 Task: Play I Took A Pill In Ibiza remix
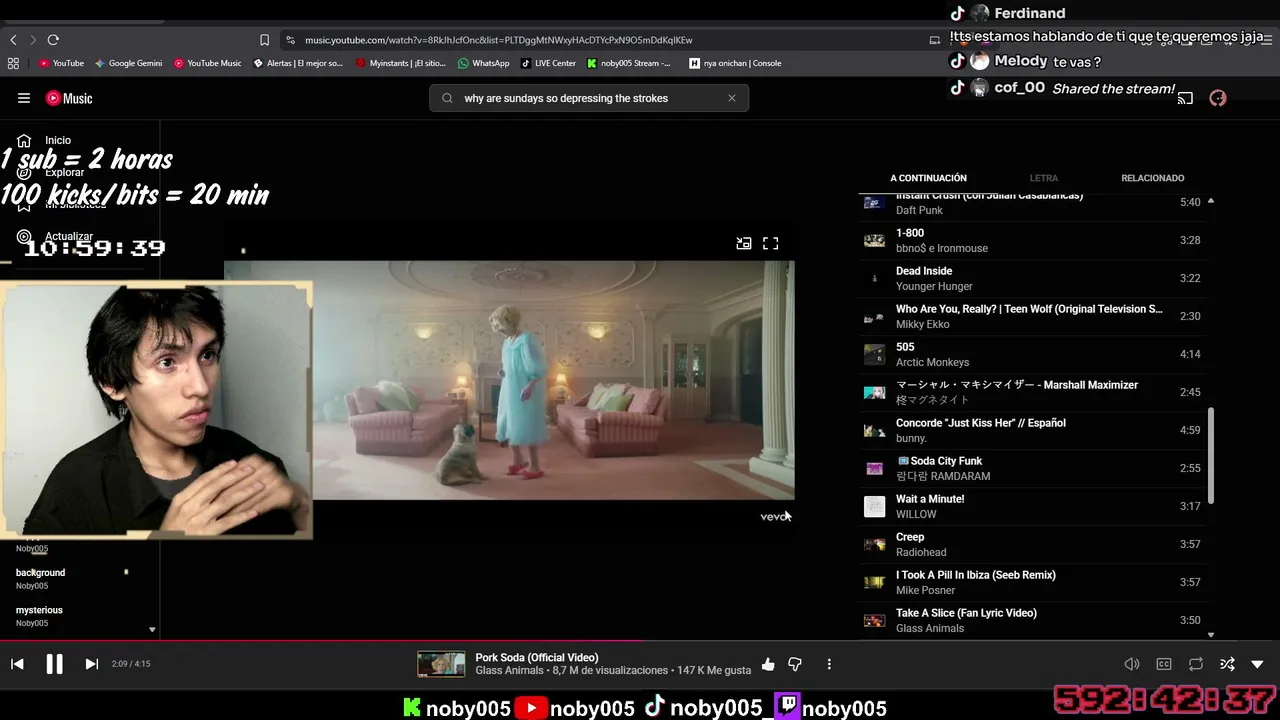point(1033,582)
